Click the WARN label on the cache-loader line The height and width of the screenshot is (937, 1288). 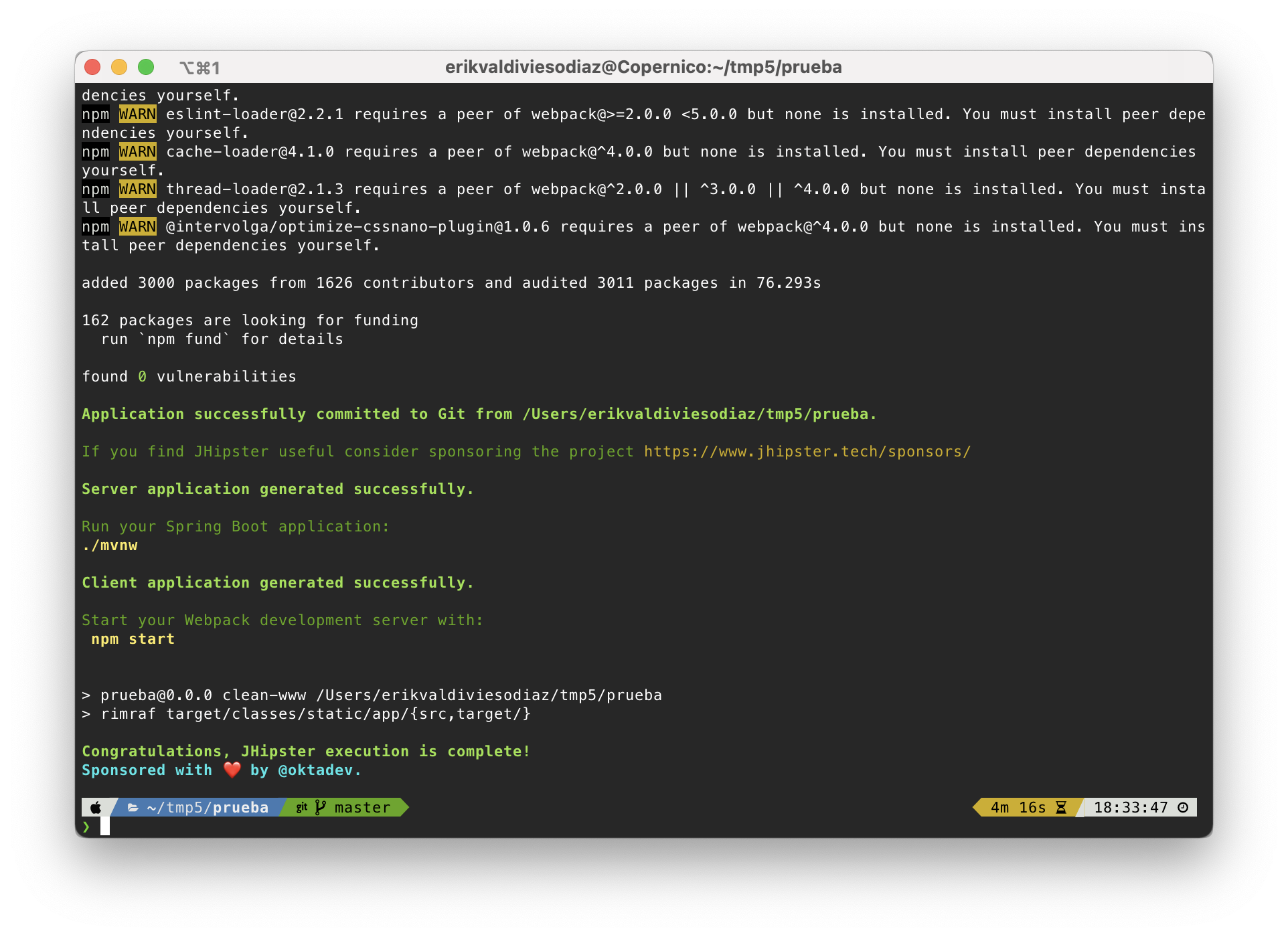click(x=138, y=152)
